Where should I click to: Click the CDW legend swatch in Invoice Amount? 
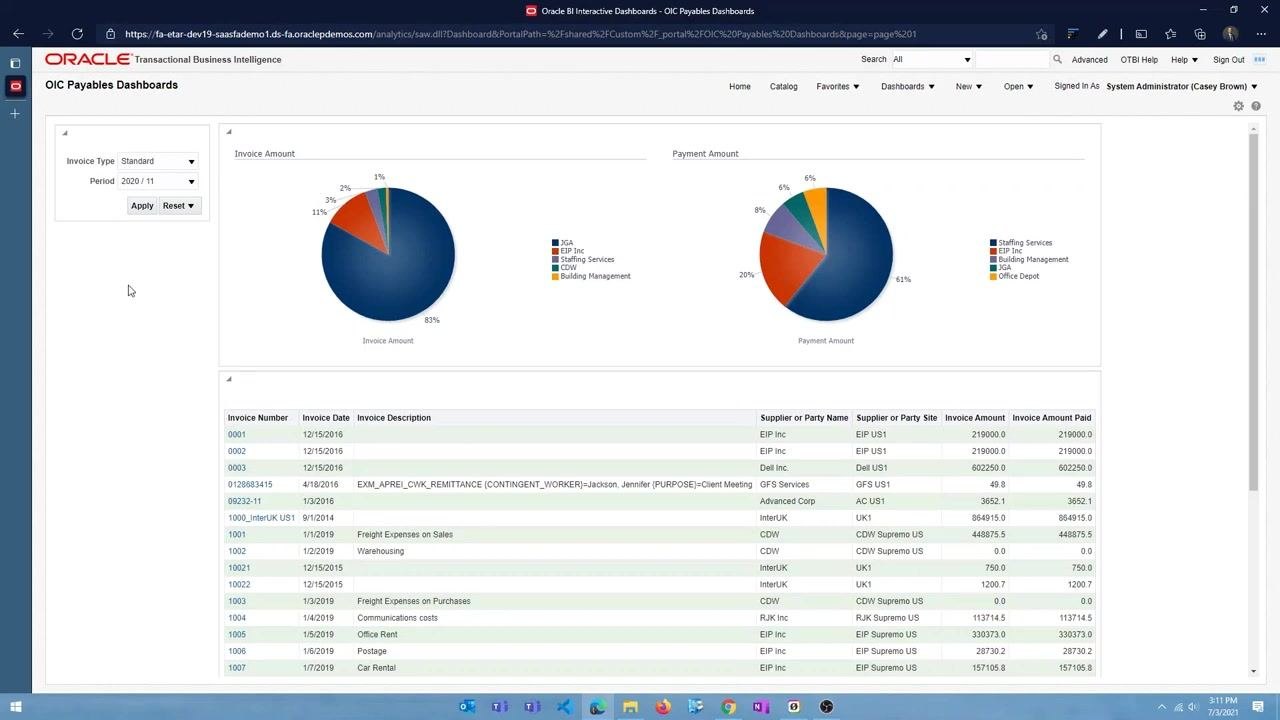(555, 268)
